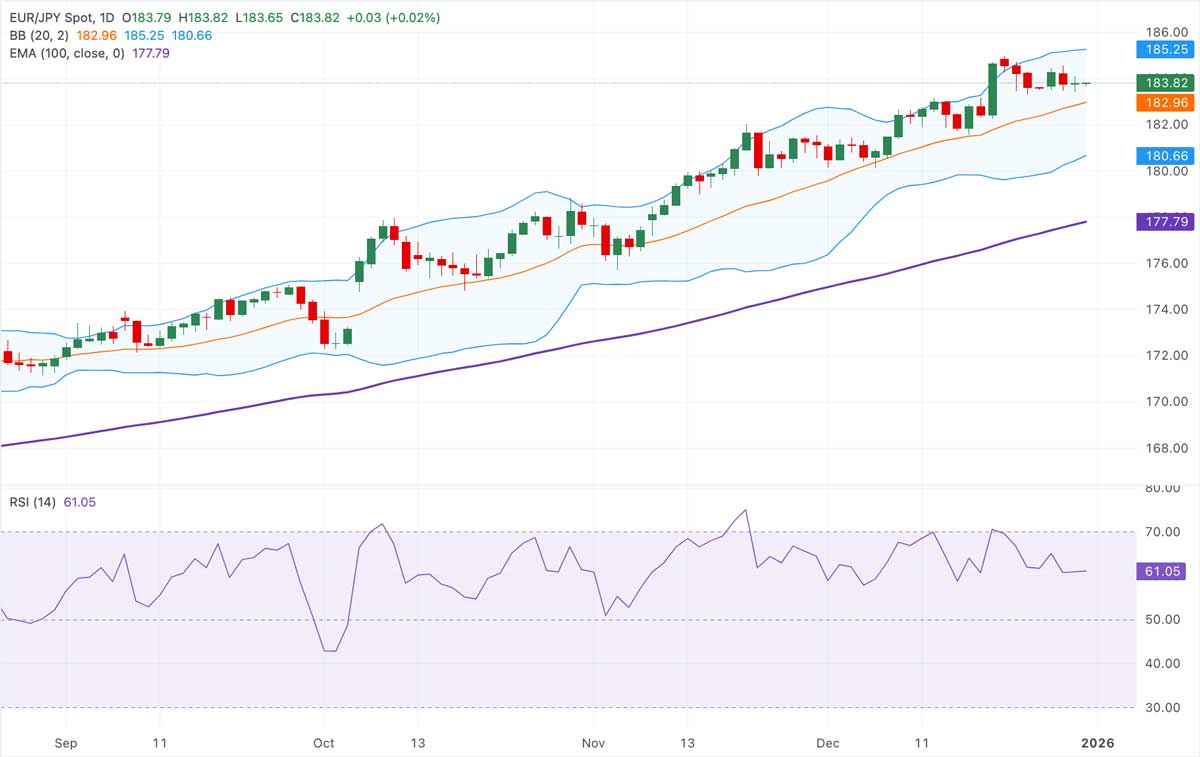The image size is (1200, 757).
Task: Click the Sep label on time axis
Action: [66, 743]
